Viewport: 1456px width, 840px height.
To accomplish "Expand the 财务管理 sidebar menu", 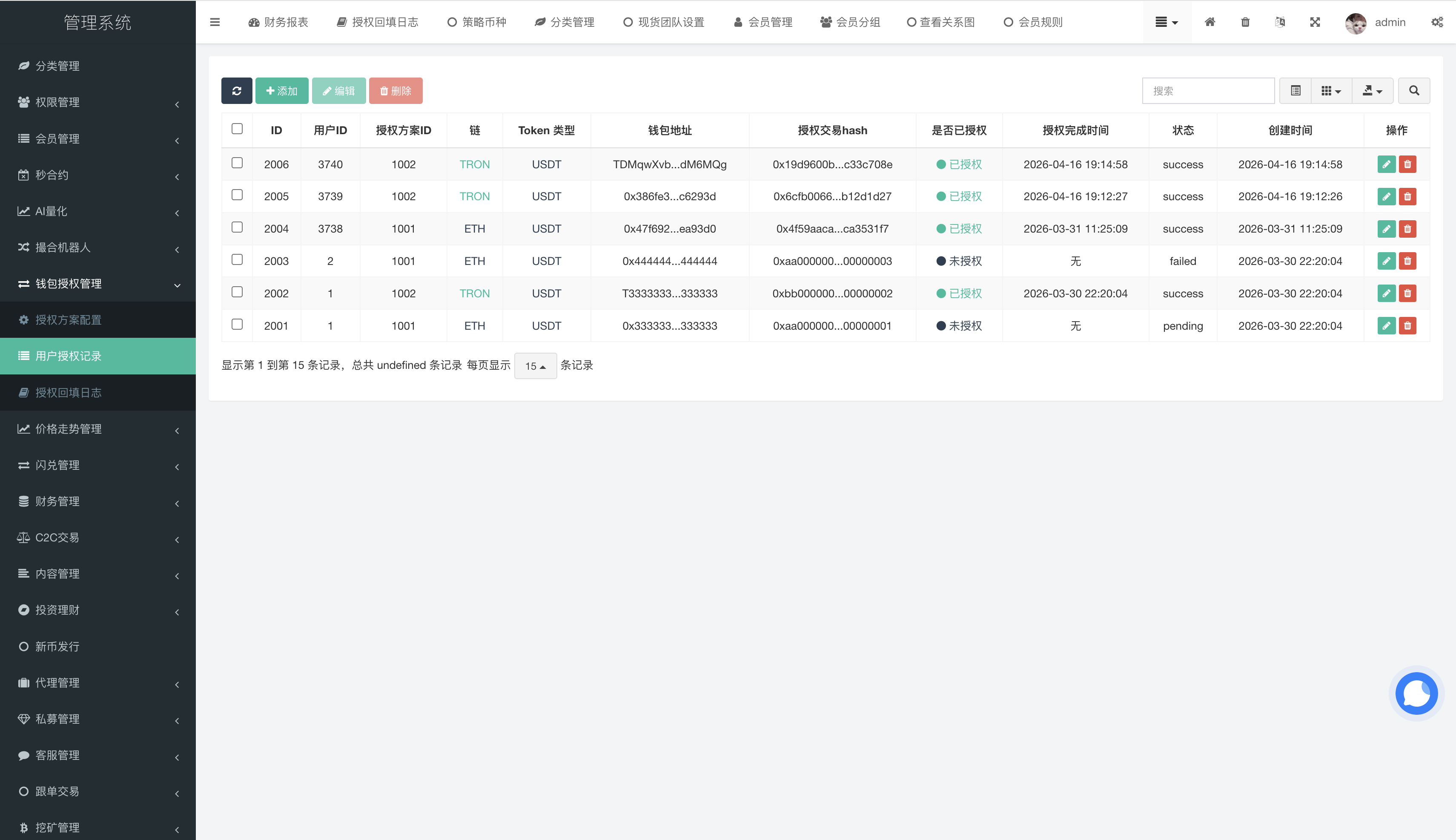I will (x=57, y=501).
